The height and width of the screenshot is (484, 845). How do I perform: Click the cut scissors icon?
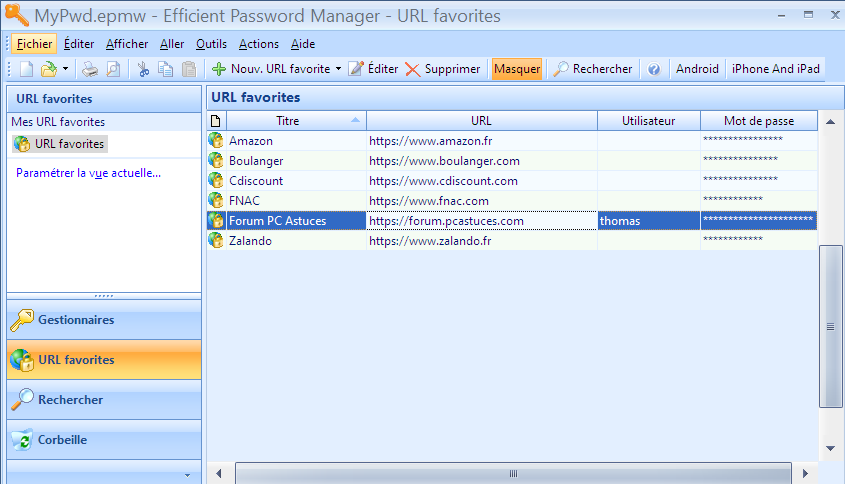coord(143,69)
